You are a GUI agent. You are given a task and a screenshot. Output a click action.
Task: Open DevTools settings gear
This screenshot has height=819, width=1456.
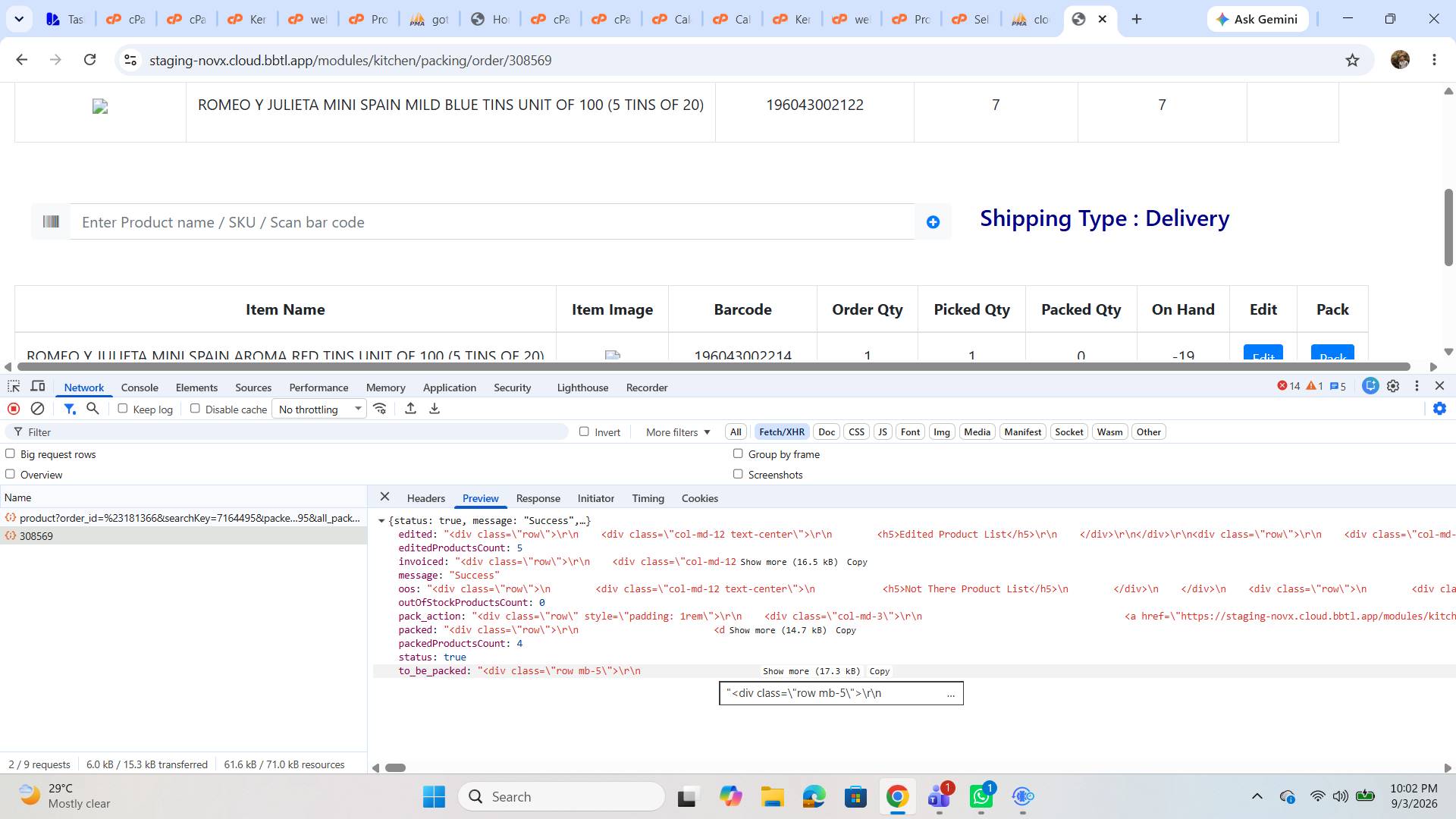(1393, 386)
